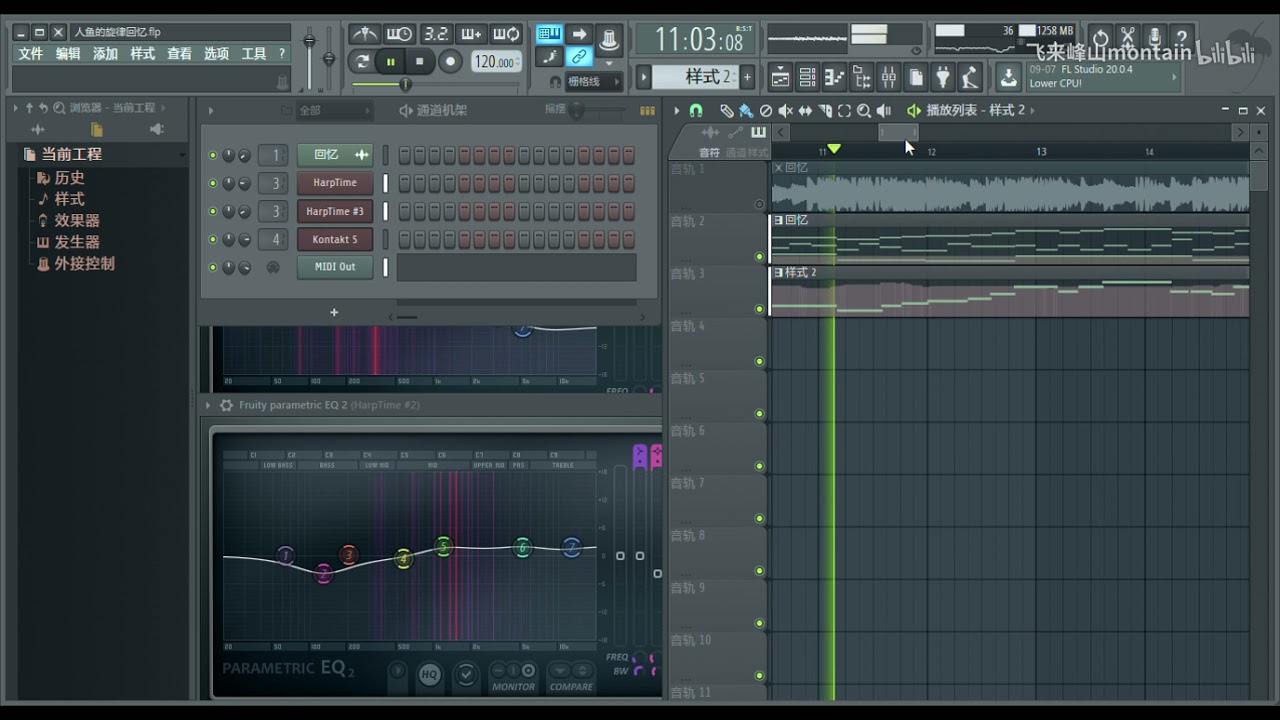Stop playback with the stop button
Image resolution: width=1280 pixels, height=720 pixels.
[x=420, y=62]
